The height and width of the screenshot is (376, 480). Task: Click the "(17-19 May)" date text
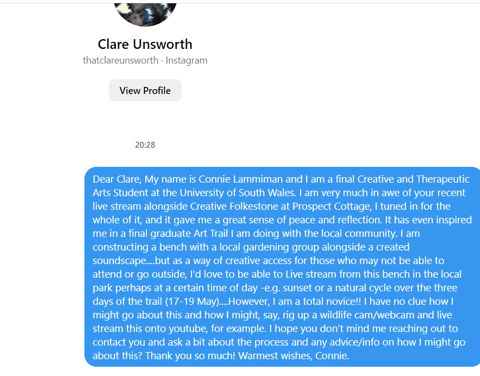point(192,301)
